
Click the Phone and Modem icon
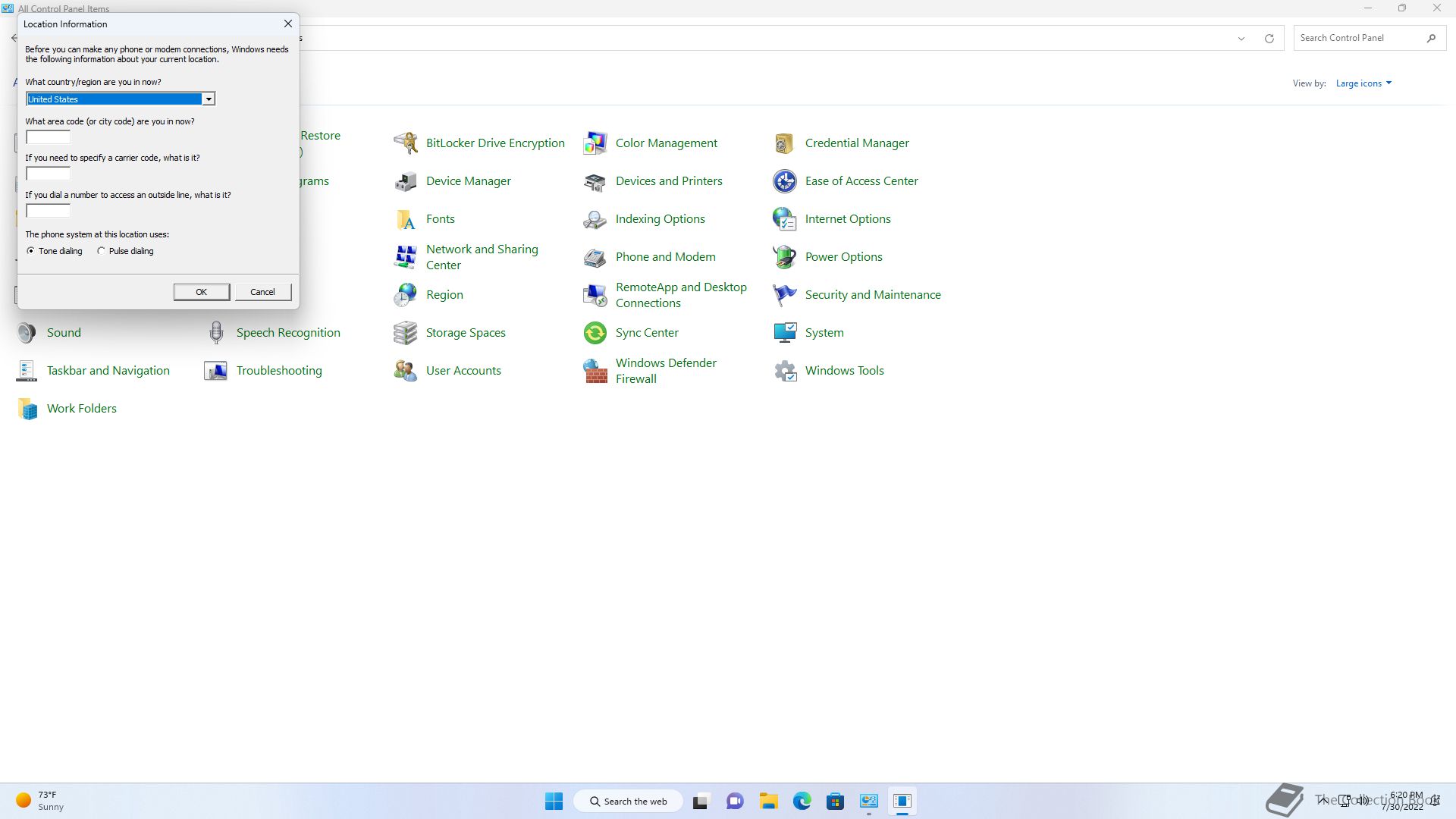(x=595, y=256)
